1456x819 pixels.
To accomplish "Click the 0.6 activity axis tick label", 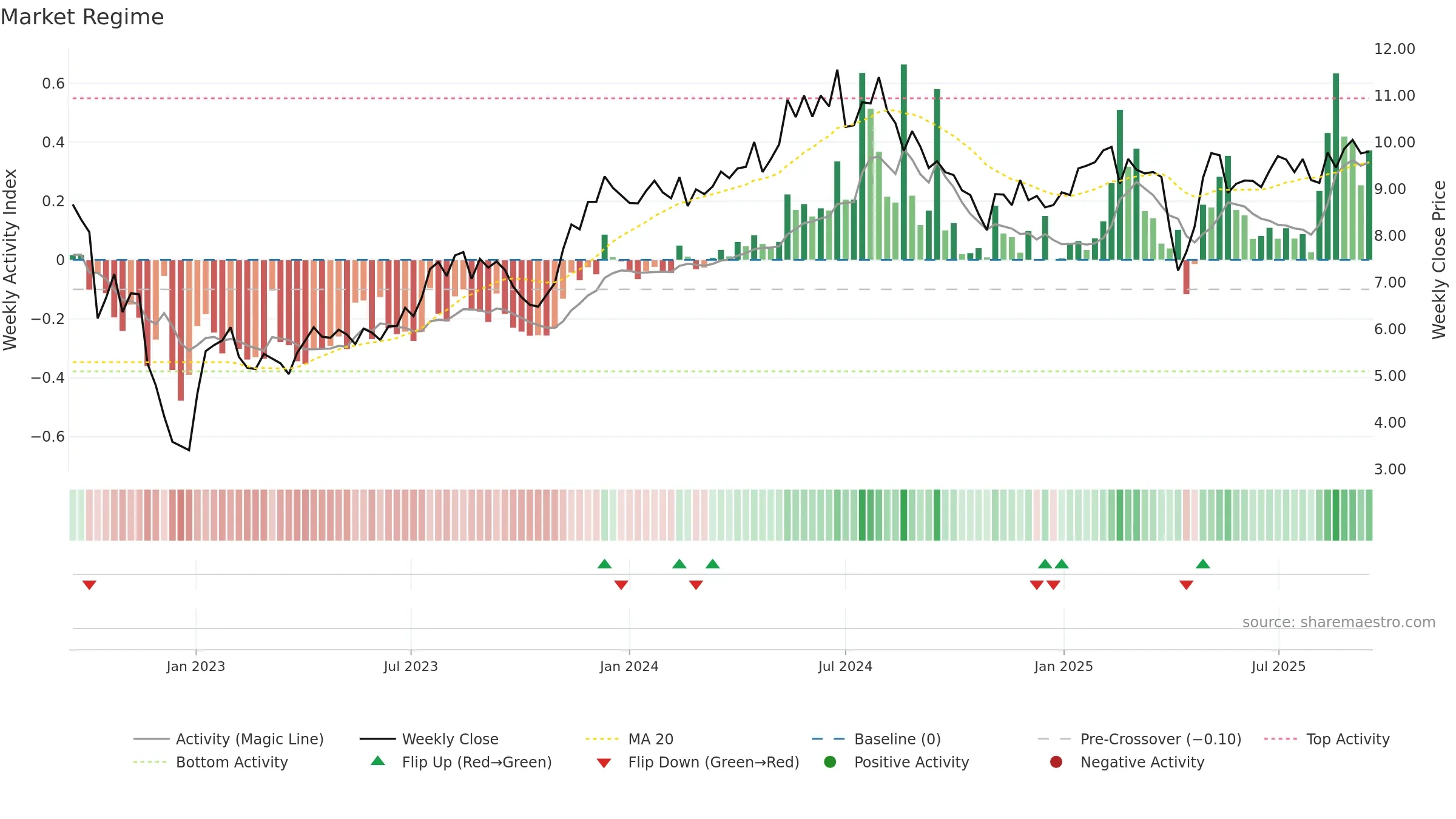I will [x=53, y=83].
